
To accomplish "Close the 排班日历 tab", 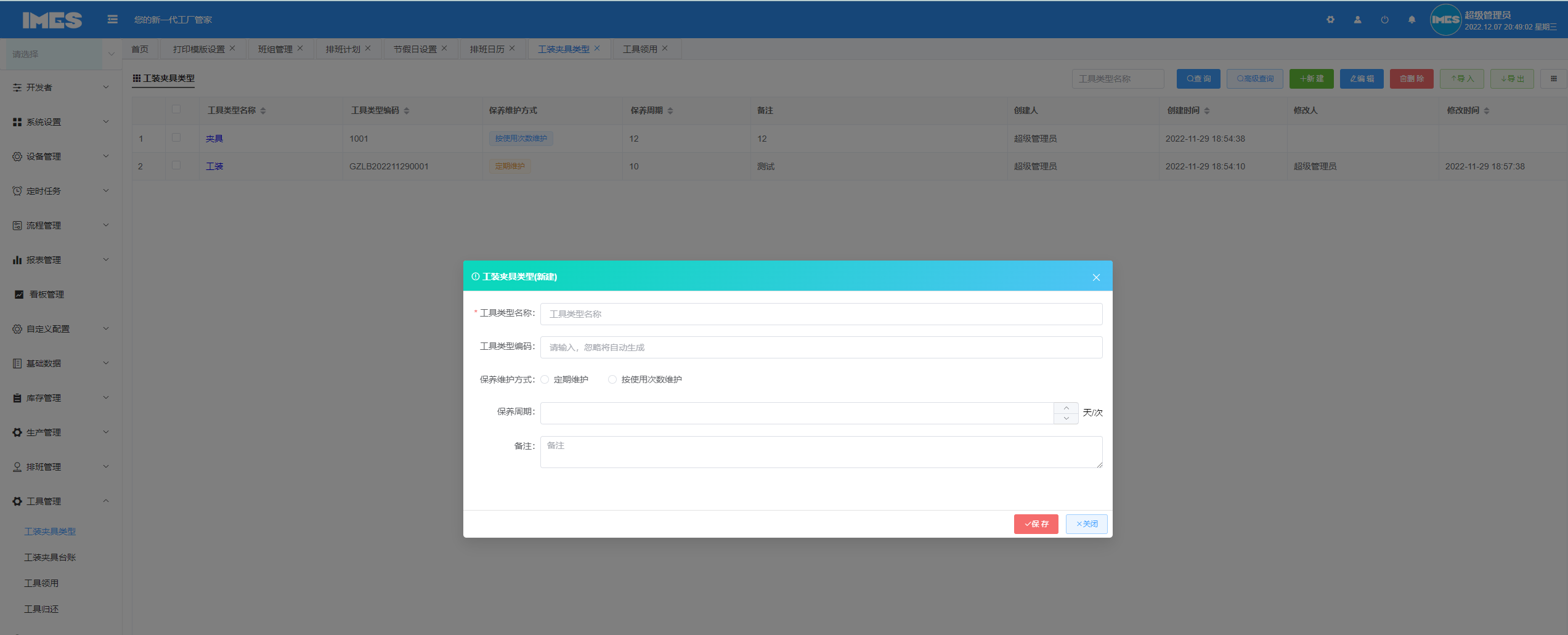I will (x=512, y=48).
